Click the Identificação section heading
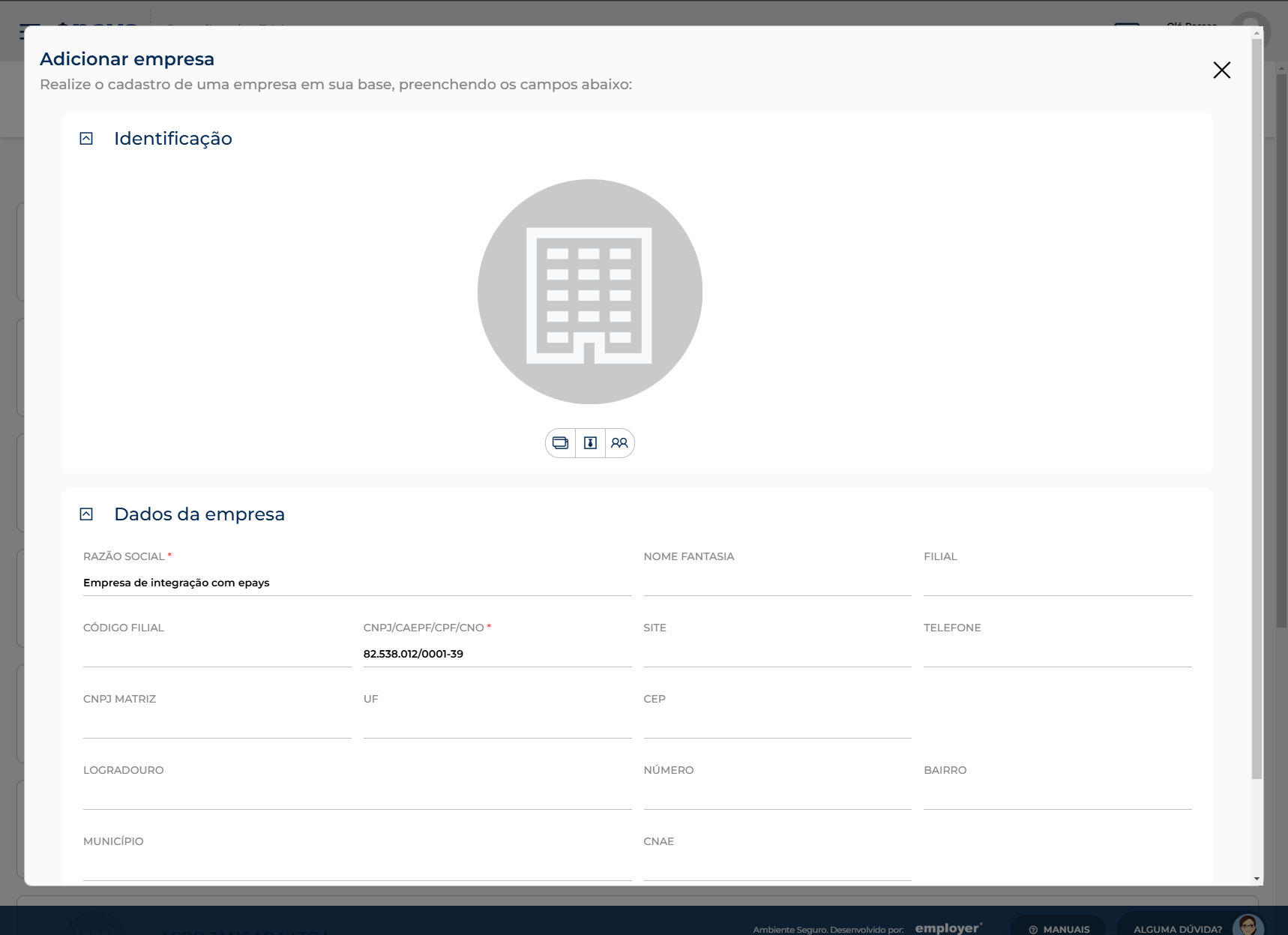 coord(173,139)
